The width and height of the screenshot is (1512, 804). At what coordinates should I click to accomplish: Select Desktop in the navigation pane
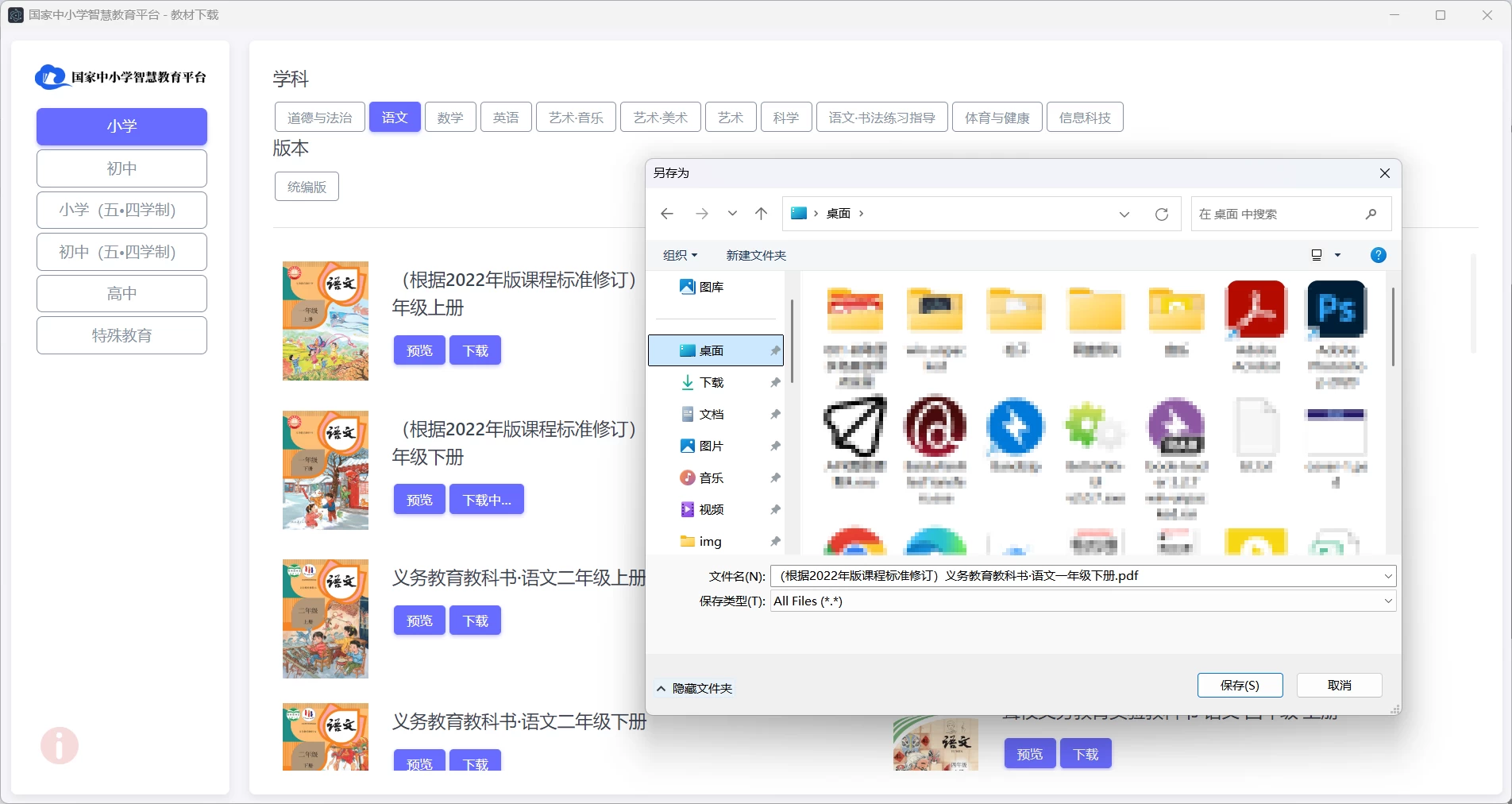click(716, 350)
